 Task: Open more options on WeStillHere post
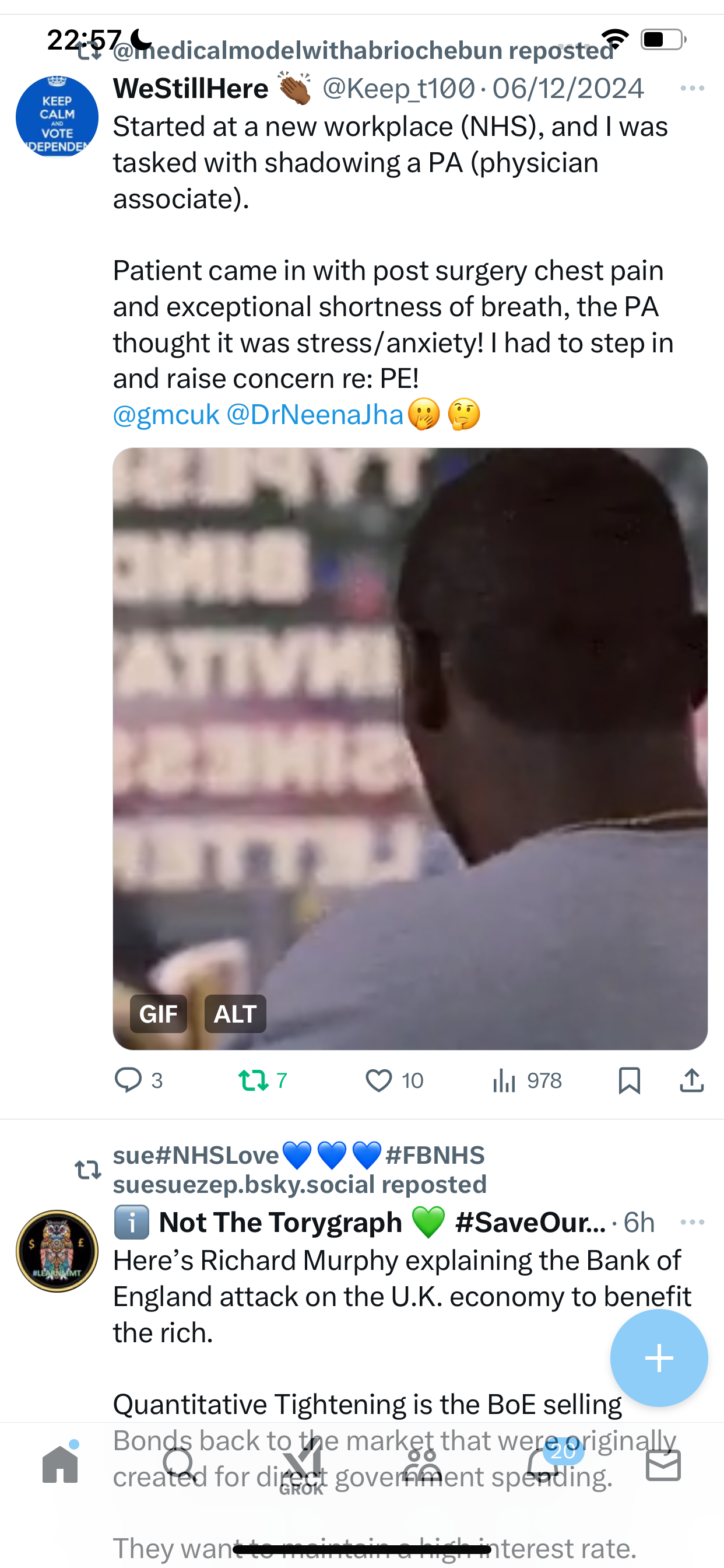693,89
